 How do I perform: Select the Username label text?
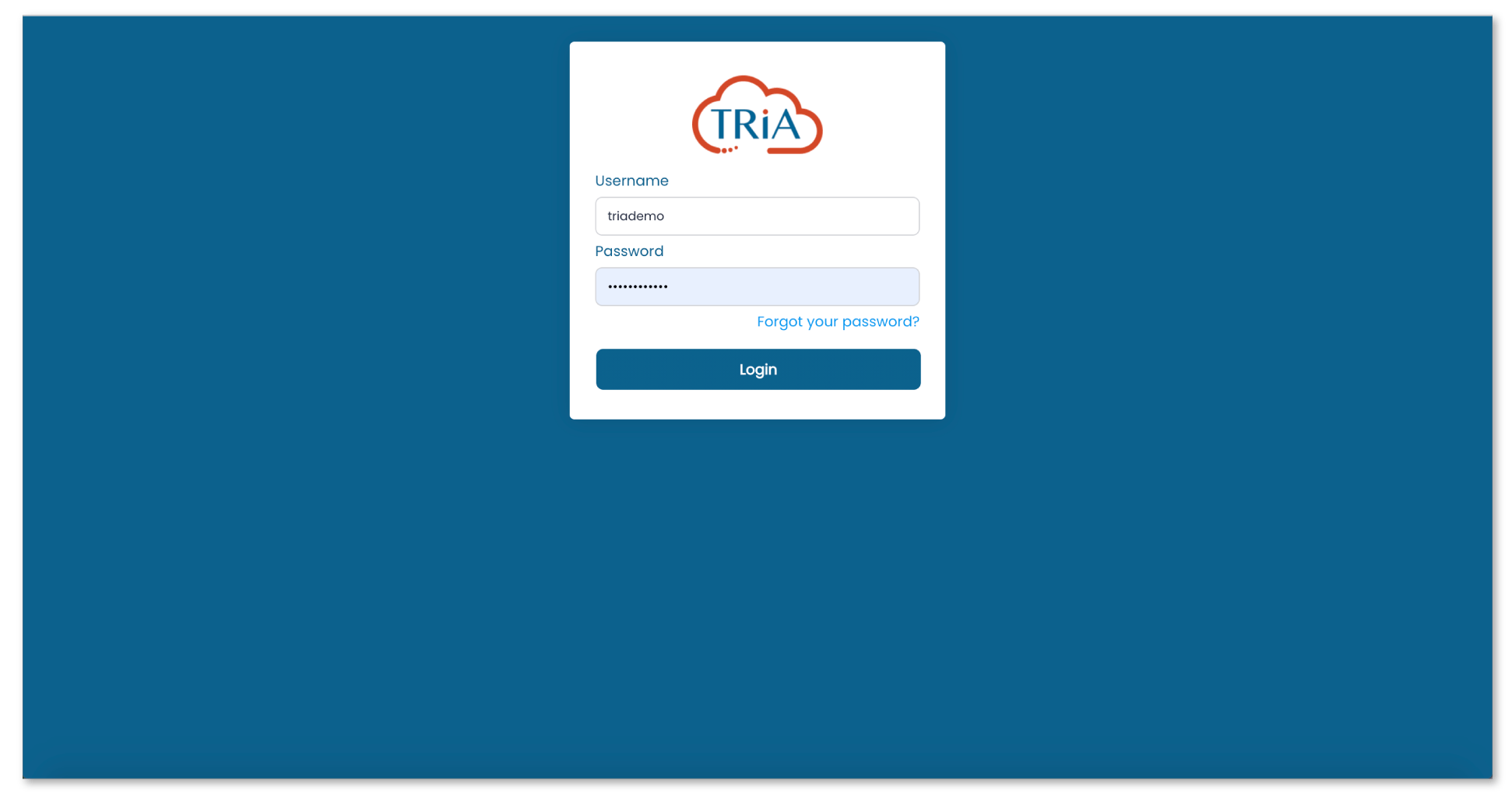pyautogui.click(x=631, y=181)
